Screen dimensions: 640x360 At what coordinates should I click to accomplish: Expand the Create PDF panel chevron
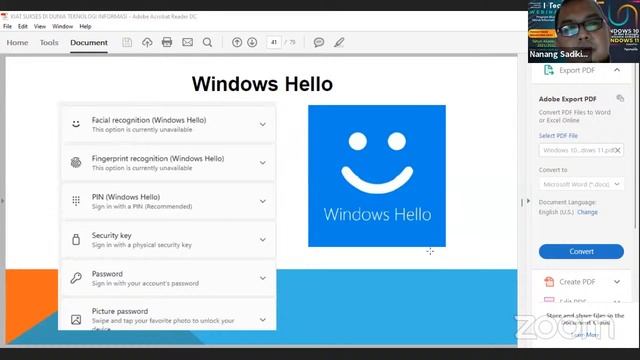pyautogui.click(x=617, y=282)
